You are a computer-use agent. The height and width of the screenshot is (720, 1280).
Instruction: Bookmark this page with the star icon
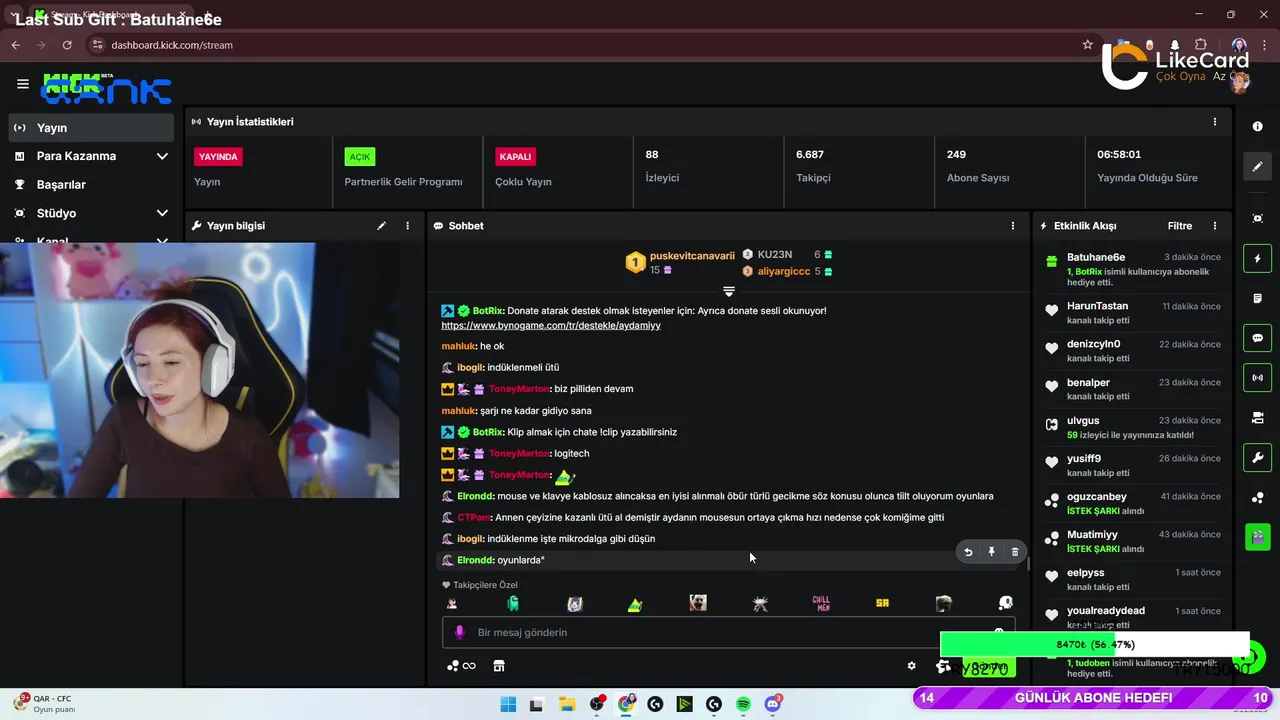tap(1088, 45)
